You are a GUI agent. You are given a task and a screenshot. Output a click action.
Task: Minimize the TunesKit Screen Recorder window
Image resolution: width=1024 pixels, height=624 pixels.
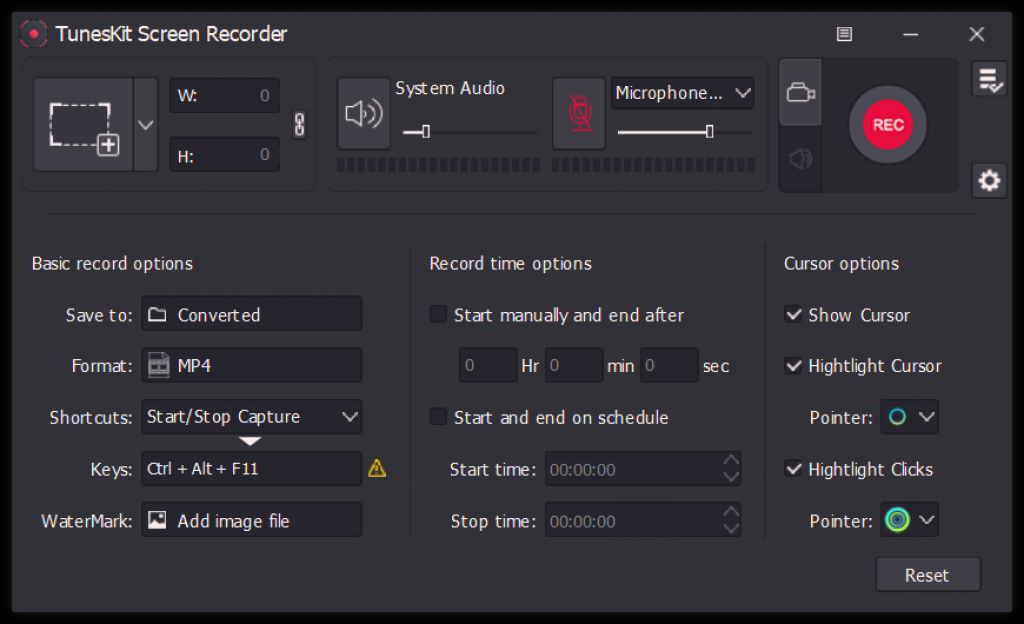pyautogui.click(x=910, y=34)
